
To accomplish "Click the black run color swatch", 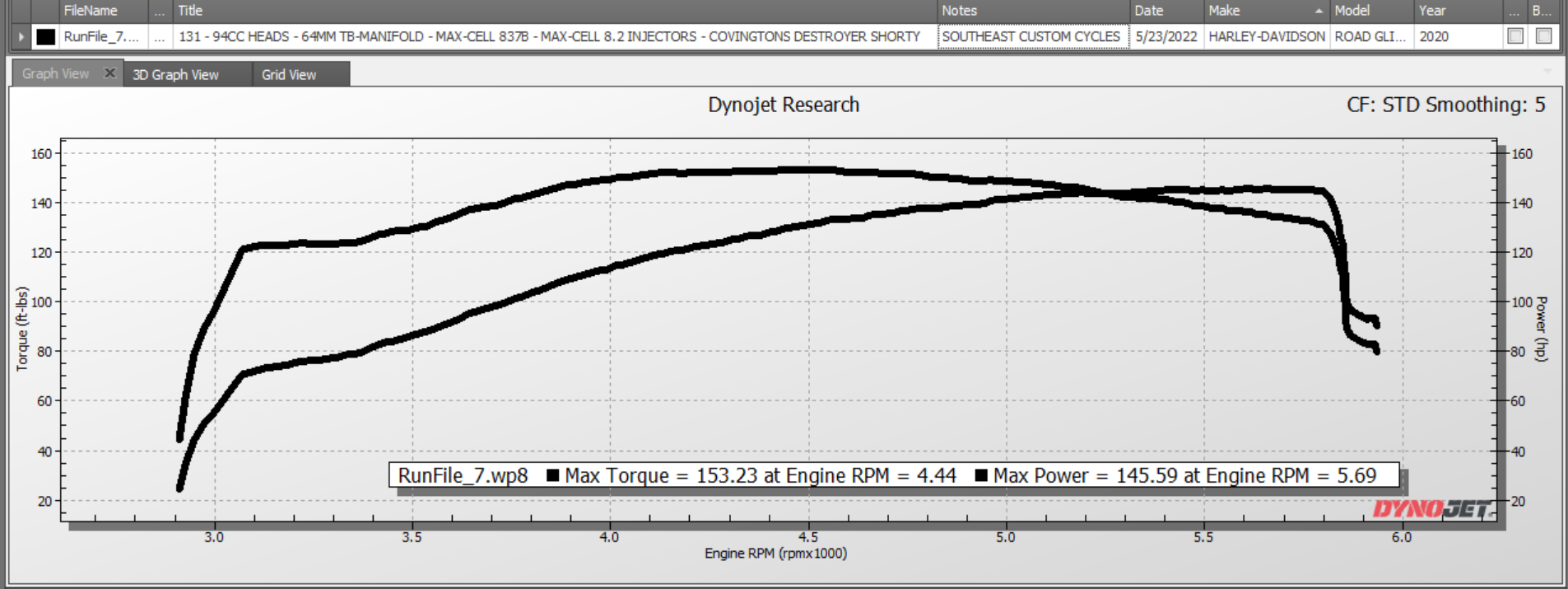I will click(x=46, y=36).
